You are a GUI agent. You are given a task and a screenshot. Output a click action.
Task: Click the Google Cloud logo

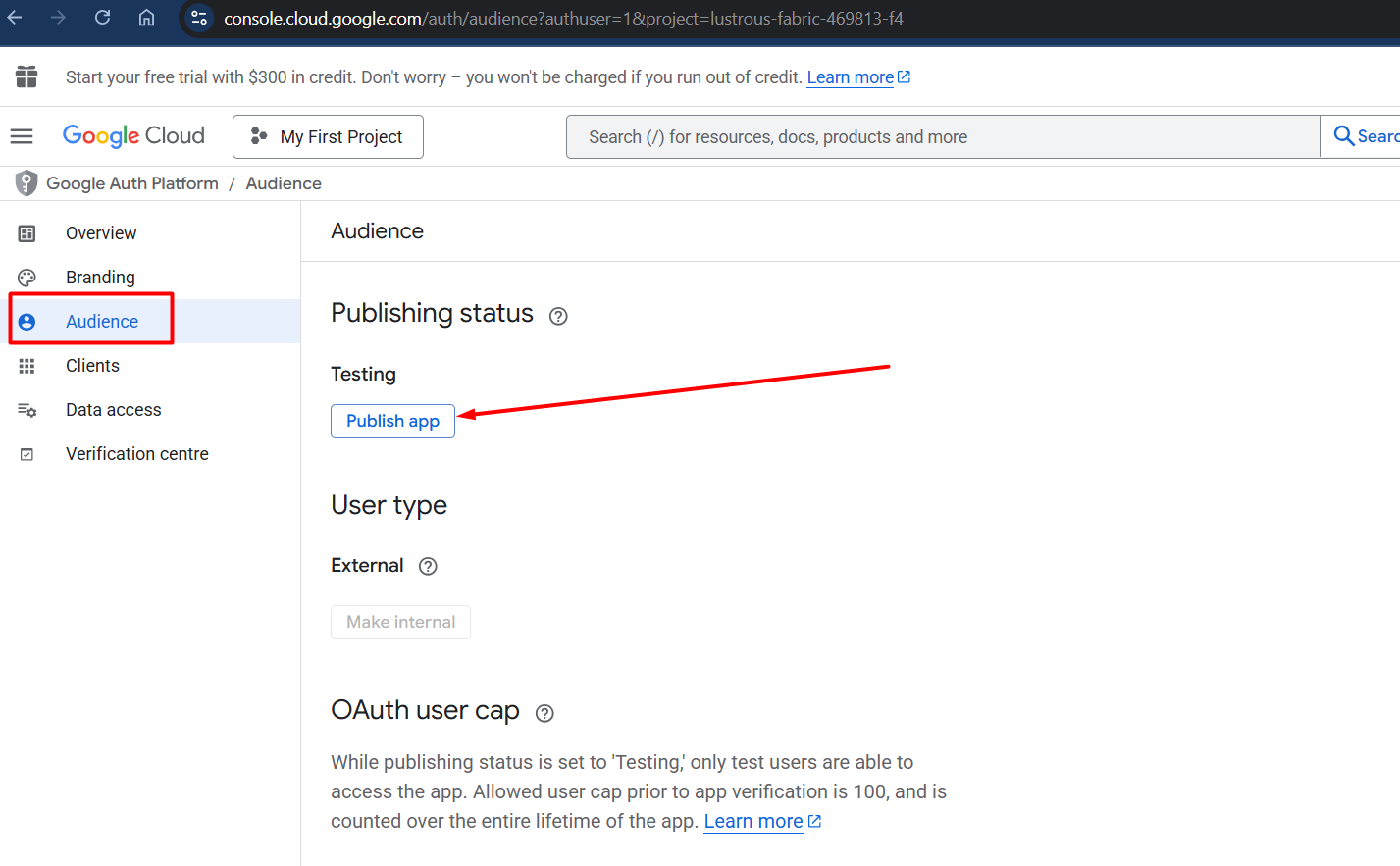pos(133,136)
